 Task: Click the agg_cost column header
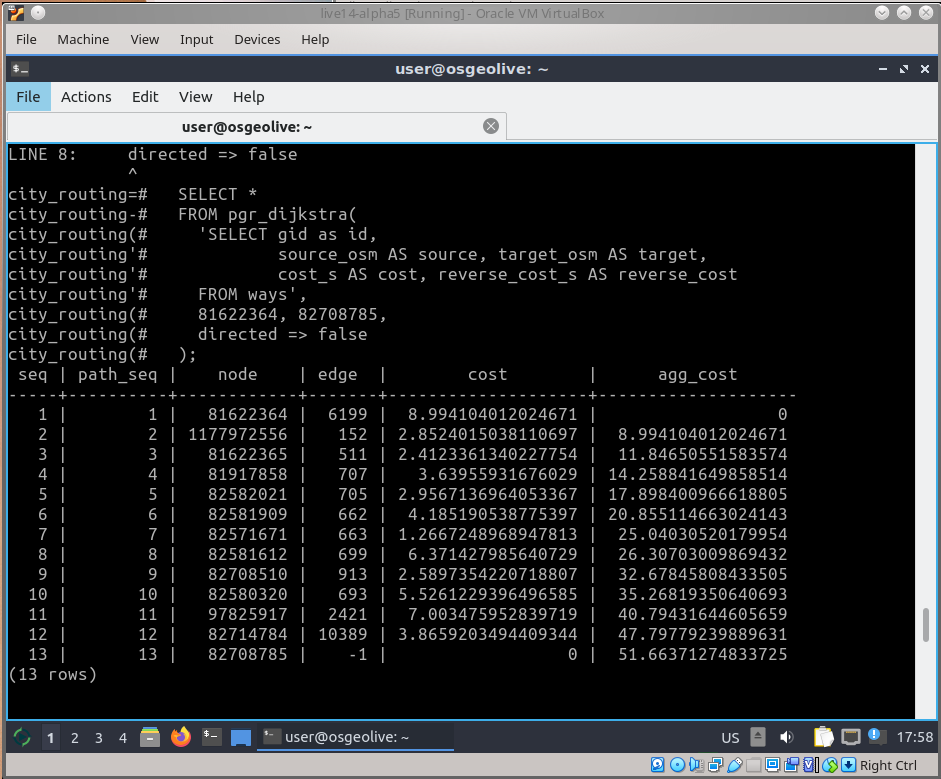point(697,374)
